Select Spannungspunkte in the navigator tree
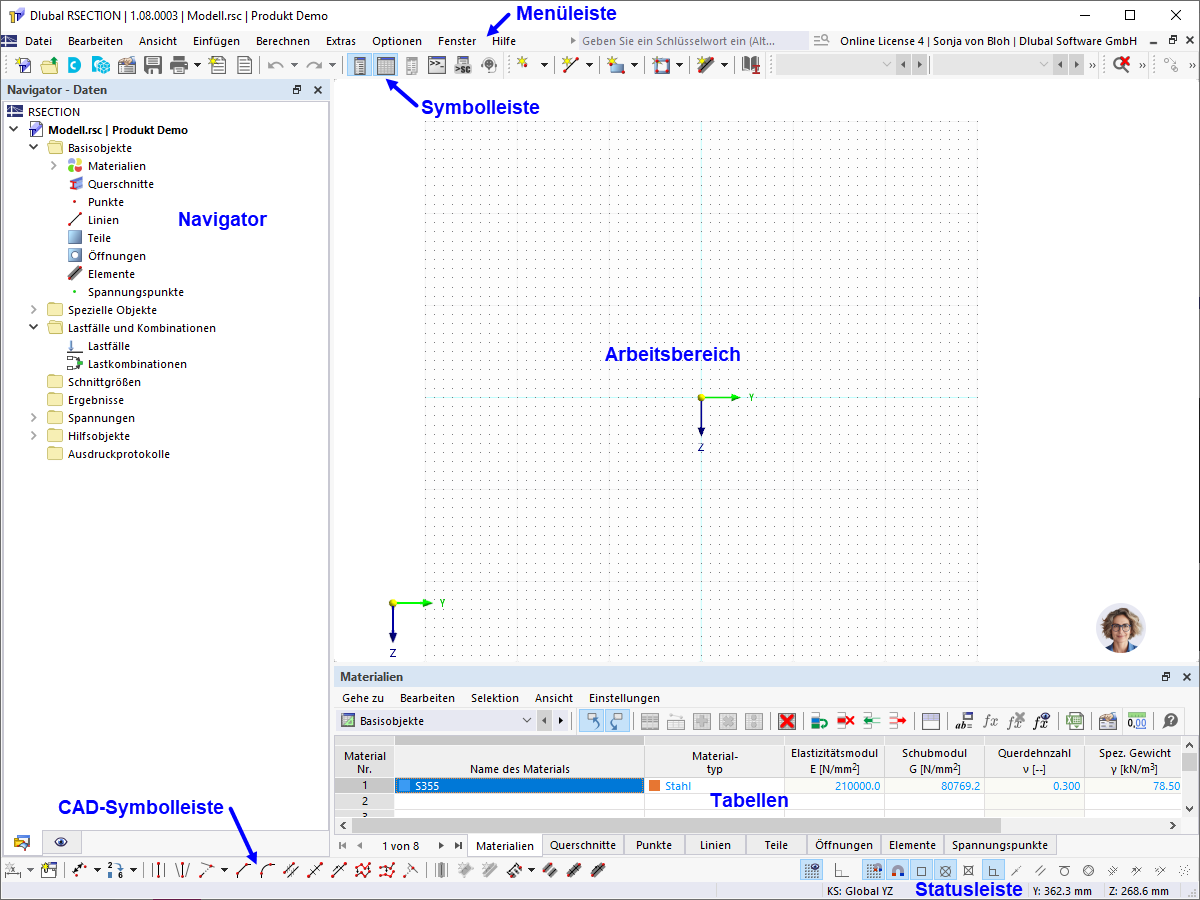This screenshot has width=1200, height=900. pyautogui.click(x=135, y=292)
